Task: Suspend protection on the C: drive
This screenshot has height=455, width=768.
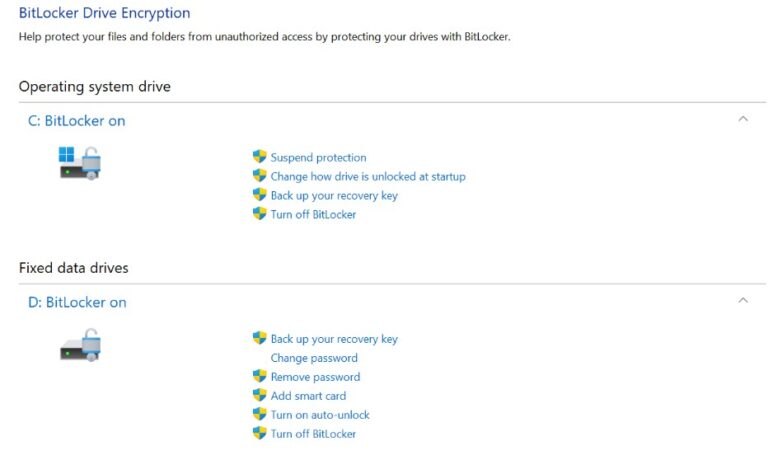Action: click(318, 158)
